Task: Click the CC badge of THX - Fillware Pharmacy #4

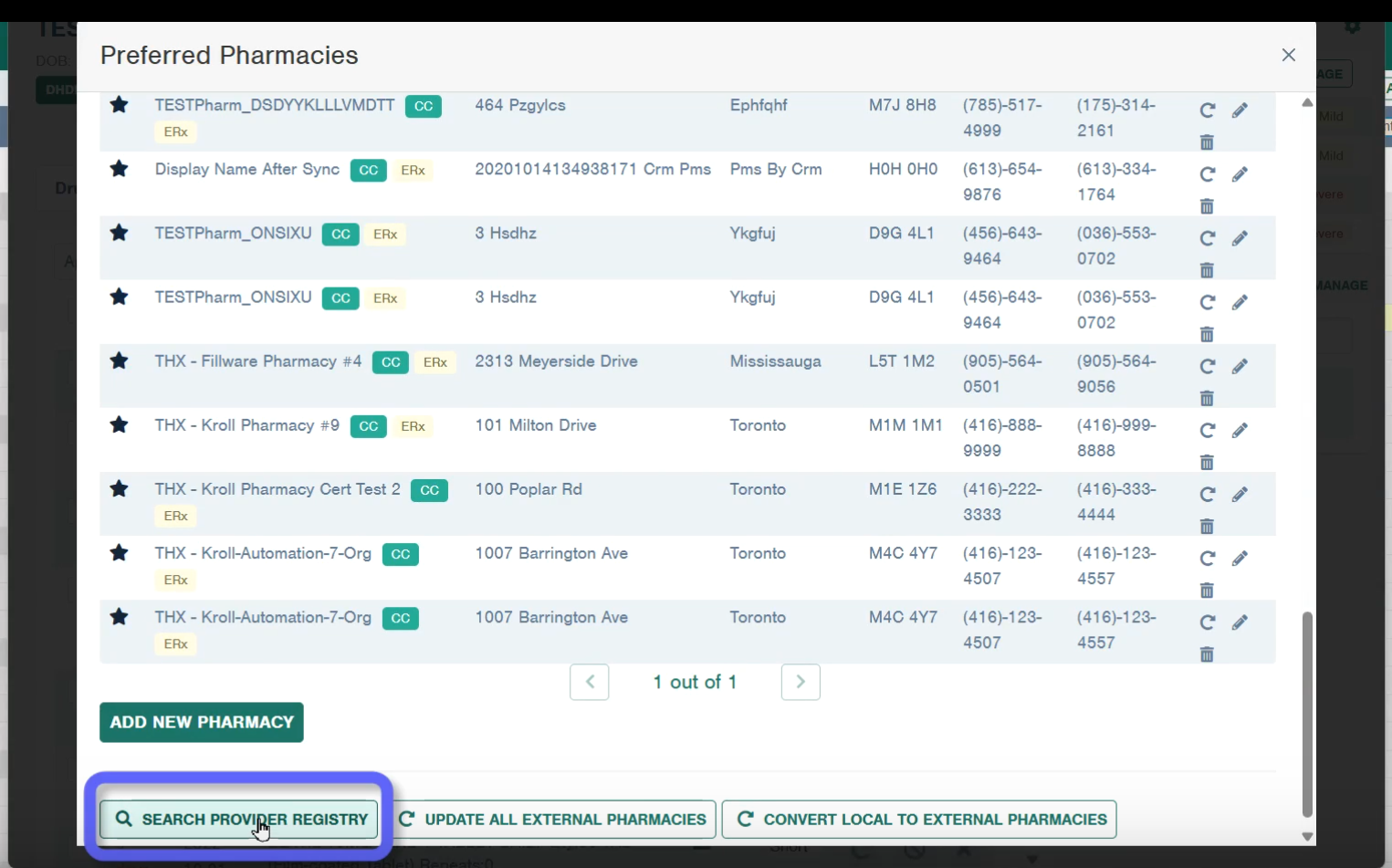Action: pos(391,362)
